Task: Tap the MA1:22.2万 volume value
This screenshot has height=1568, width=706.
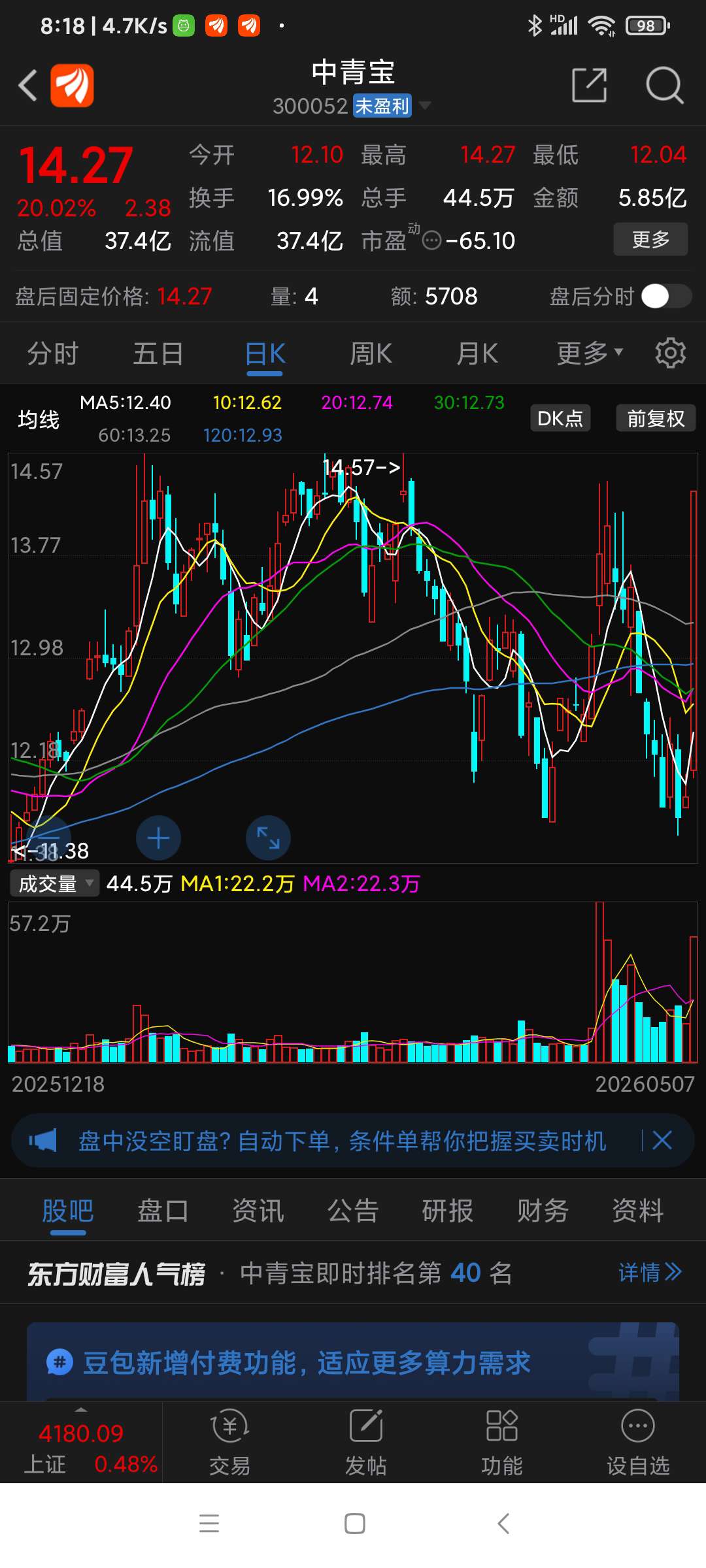Action: [x=238, y=884]
